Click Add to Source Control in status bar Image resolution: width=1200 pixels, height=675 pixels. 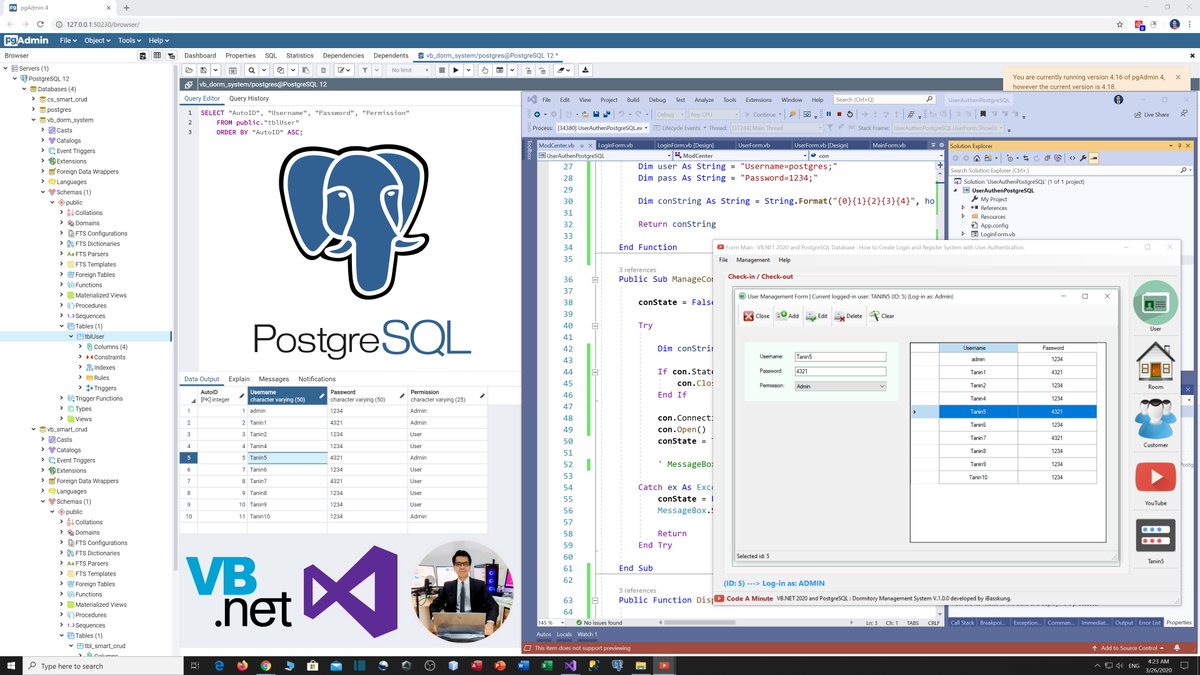[1131, 648]
